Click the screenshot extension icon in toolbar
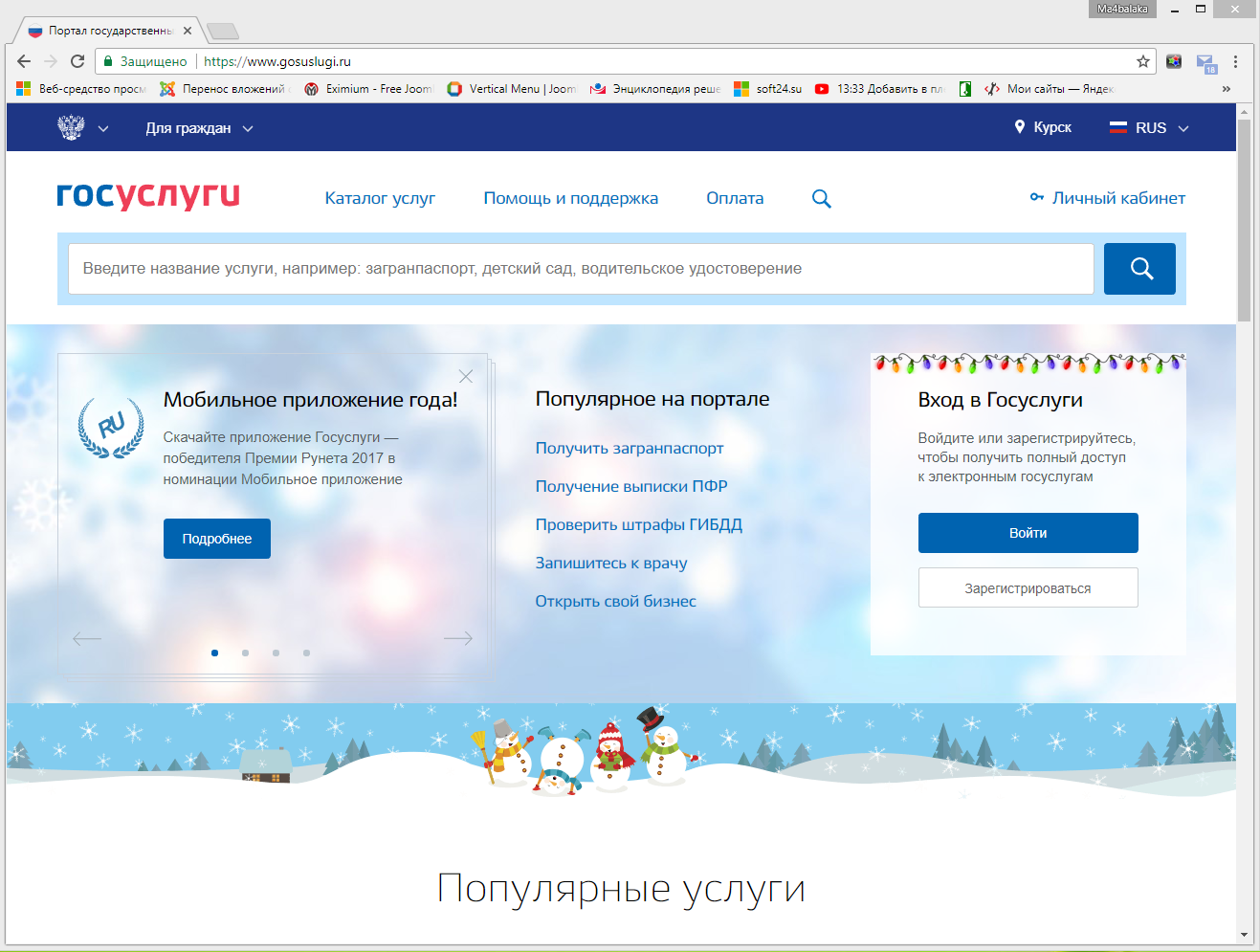Viewport: 1260px width, 952px height. [1174, 61]
